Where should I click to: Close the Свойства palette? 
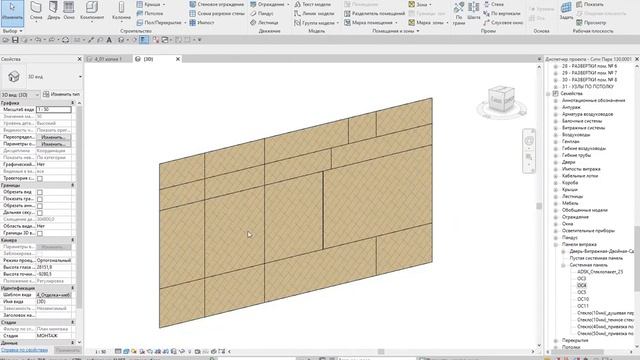pyautogui.click(x=80, y=59)
